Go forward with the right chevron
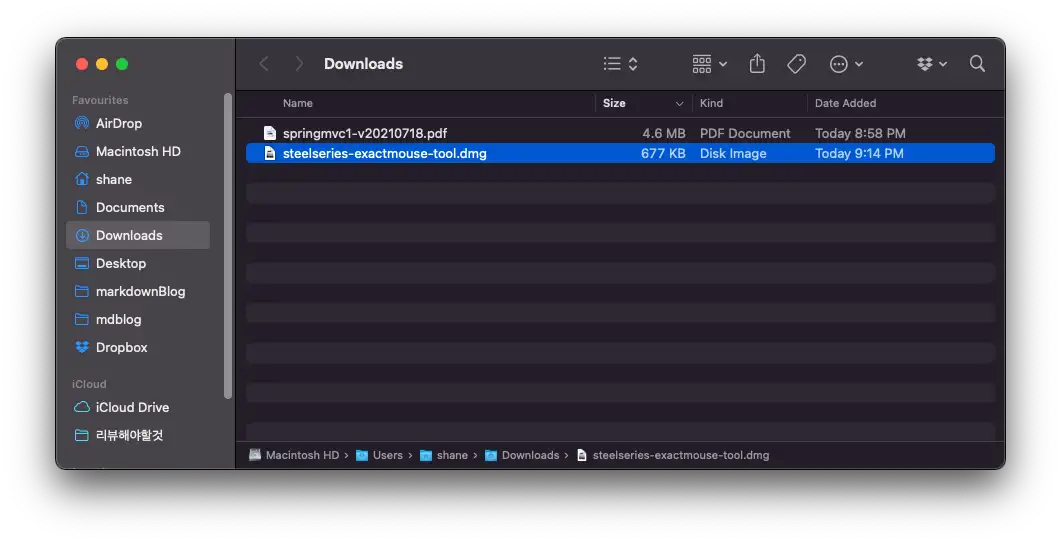Viewport: 1061px width, 543px height. (299, 64)
